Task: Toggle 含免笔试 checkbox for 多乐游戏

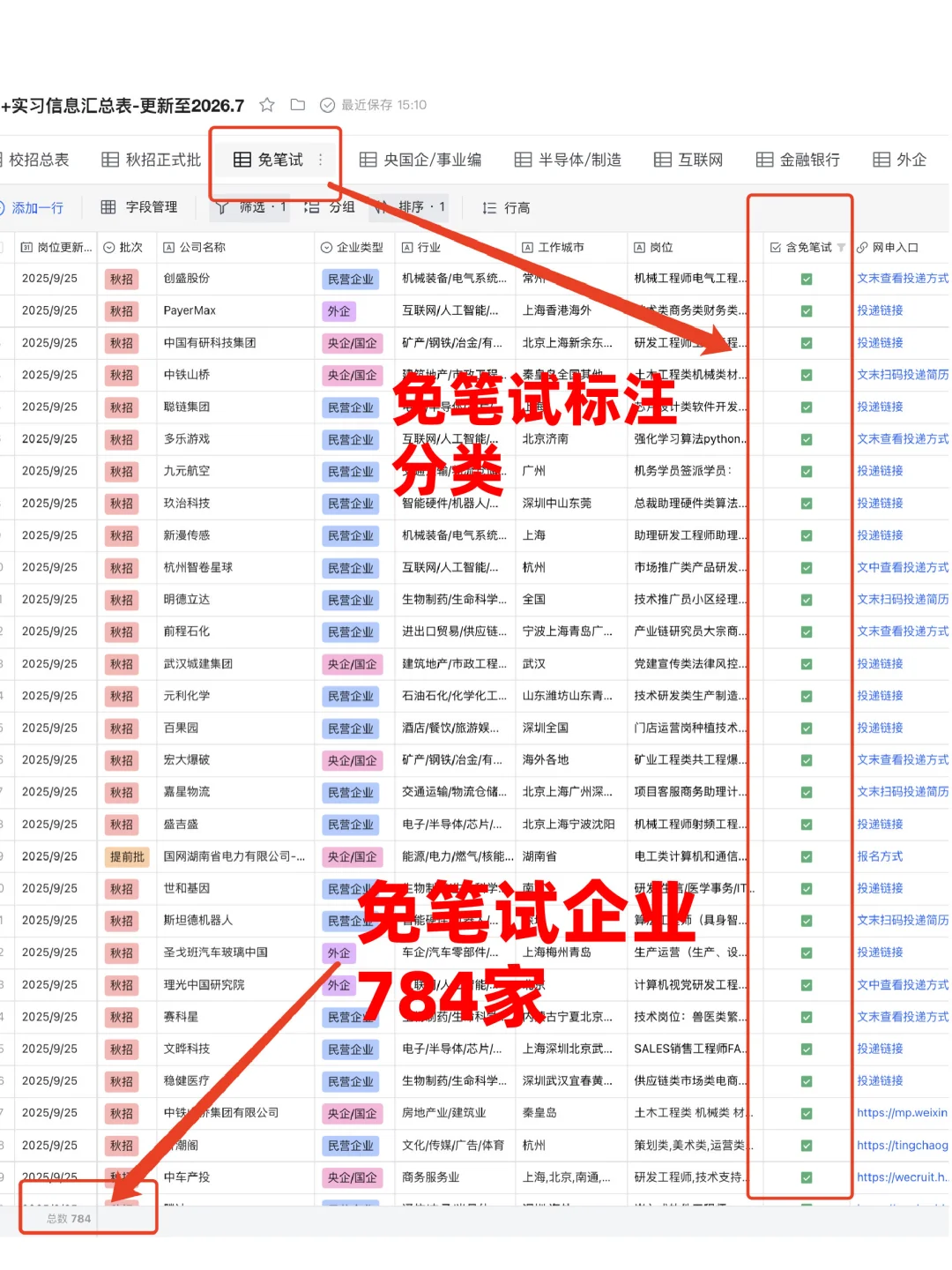Action: pos(807,439)
